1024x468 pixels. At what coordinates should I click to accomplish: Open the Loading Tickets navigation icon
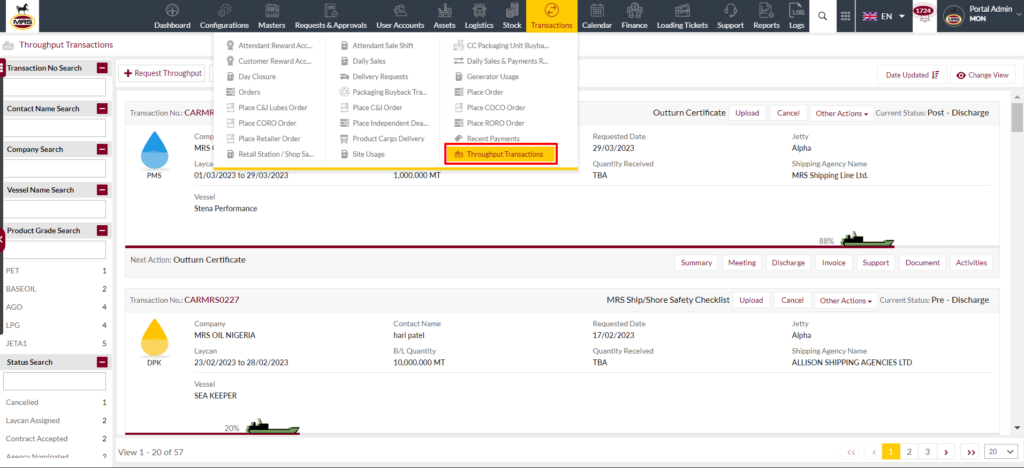(x=682, y=10)
